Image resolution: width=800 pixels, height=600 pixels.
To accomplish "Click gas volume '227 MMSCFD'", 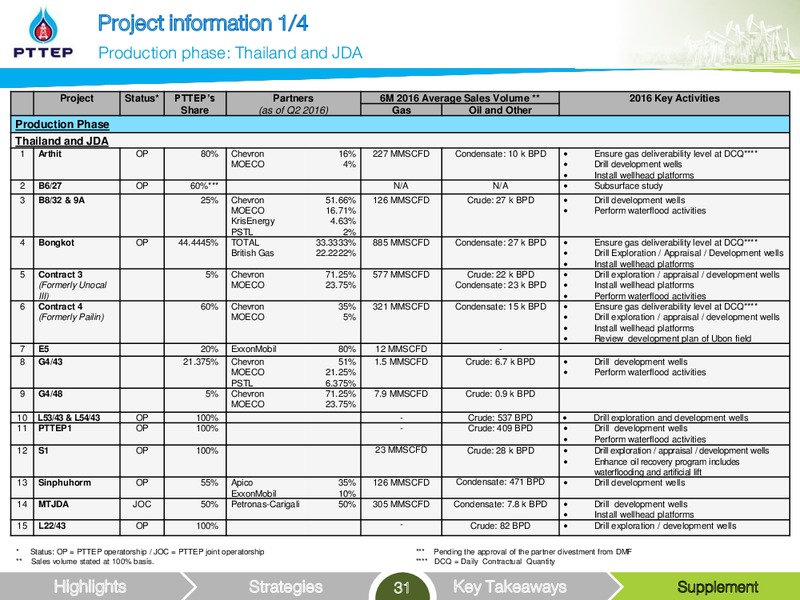I will tap(401, 154).
